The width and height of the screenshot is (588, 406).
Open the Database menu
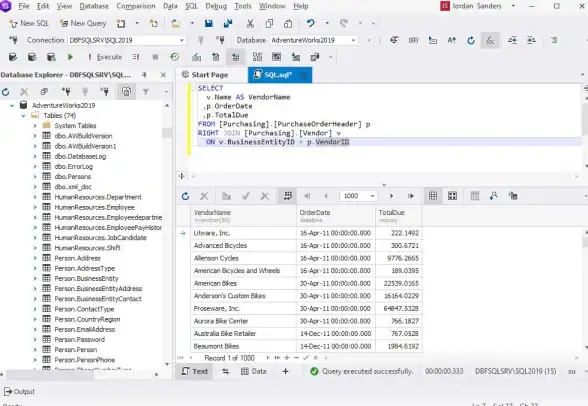(x=94, y=6)
